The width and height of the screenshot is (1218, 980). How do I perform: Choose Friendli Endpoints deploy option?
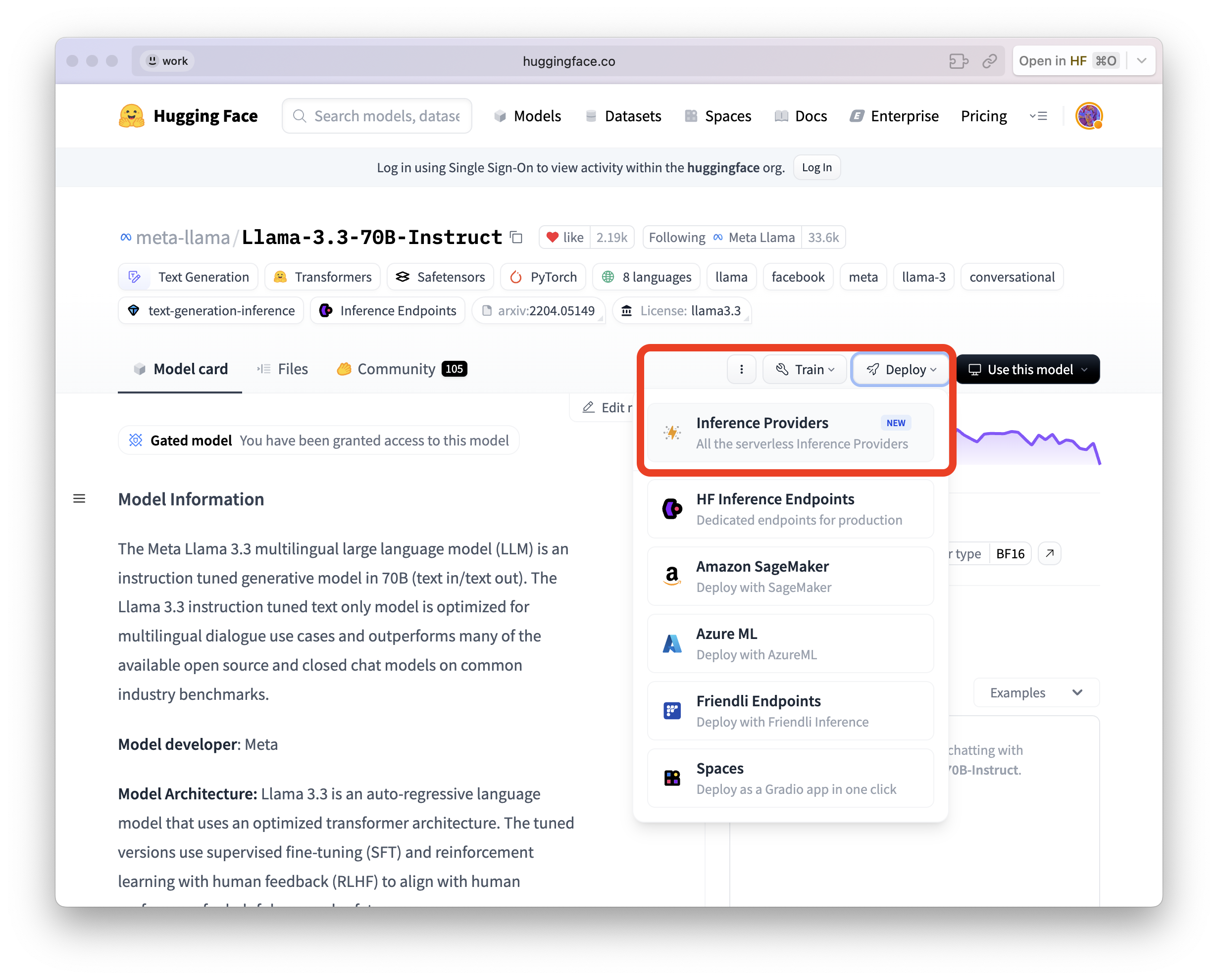click(x=790, y=711)
